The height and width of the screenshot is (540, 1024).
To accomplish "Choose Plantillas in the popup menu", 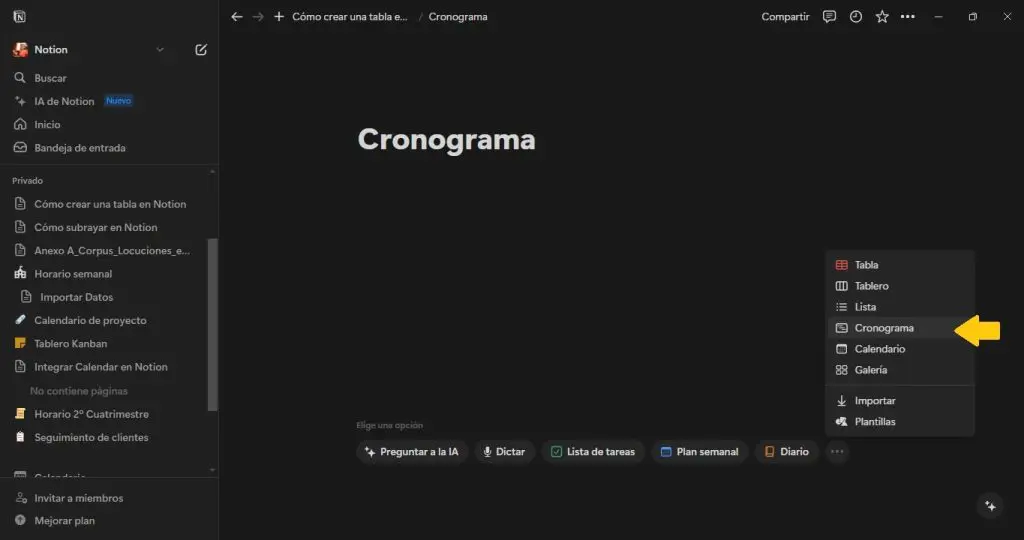I will [900, 422].
